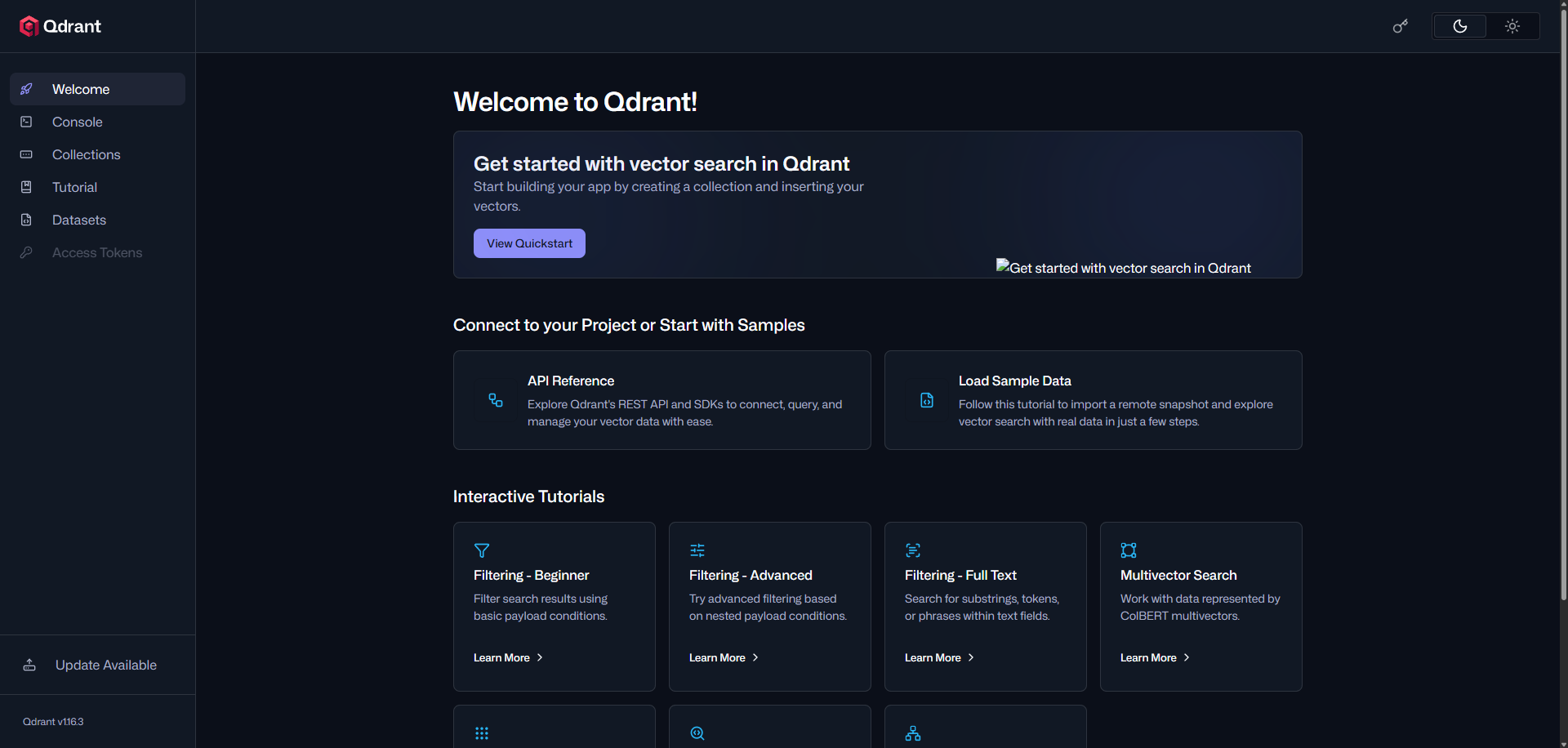The image size is (1568, 748).
Task: Open Learn More for Filtering - Advanced
Action: coord(724,657)
